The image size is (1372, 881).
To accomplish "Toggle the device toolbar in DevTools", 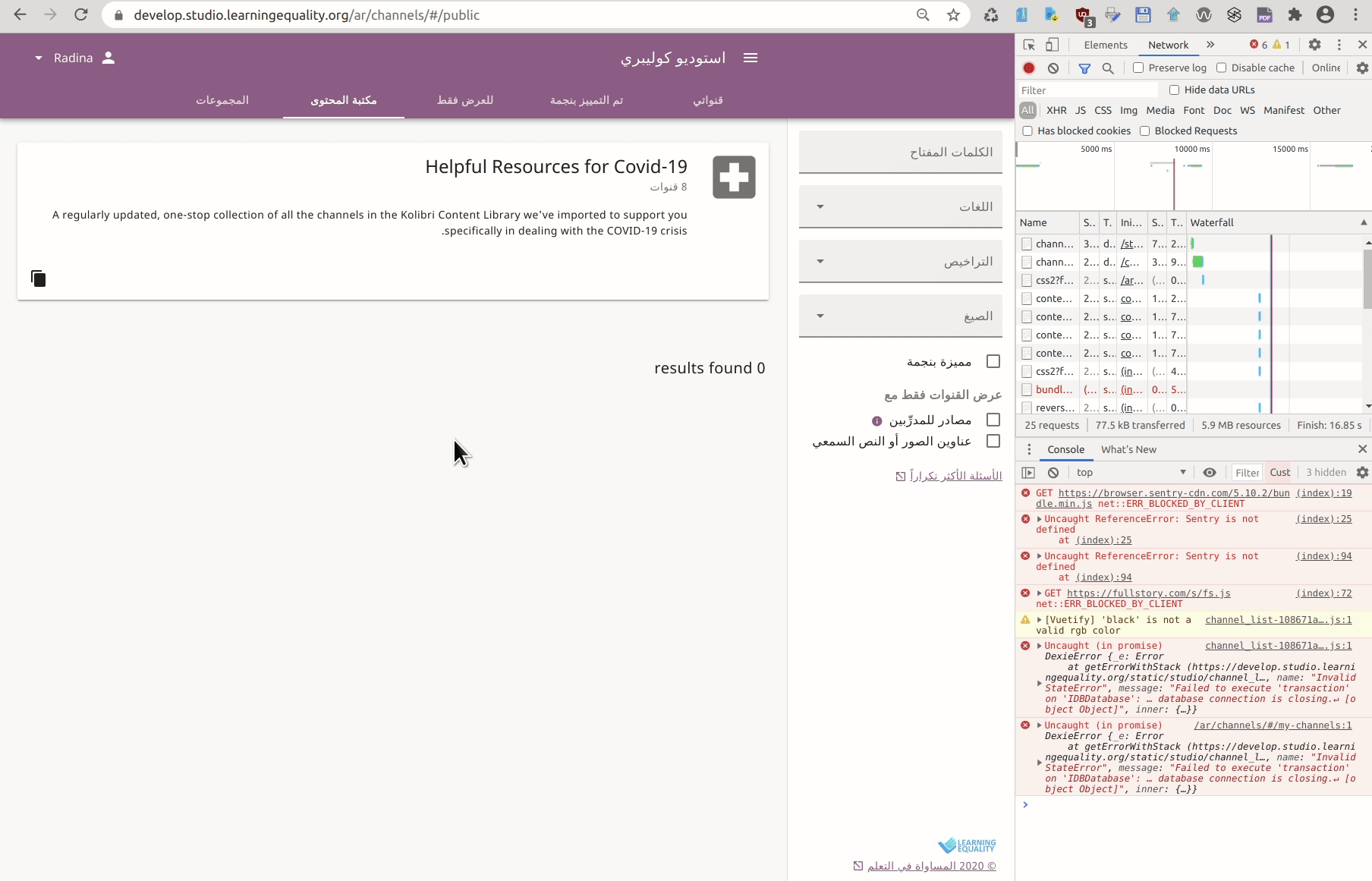I will click(1053, 45).
